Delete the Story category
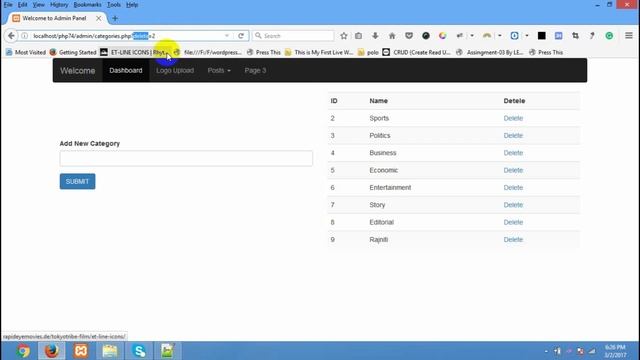The image size is (640, 360). [513, 205]
